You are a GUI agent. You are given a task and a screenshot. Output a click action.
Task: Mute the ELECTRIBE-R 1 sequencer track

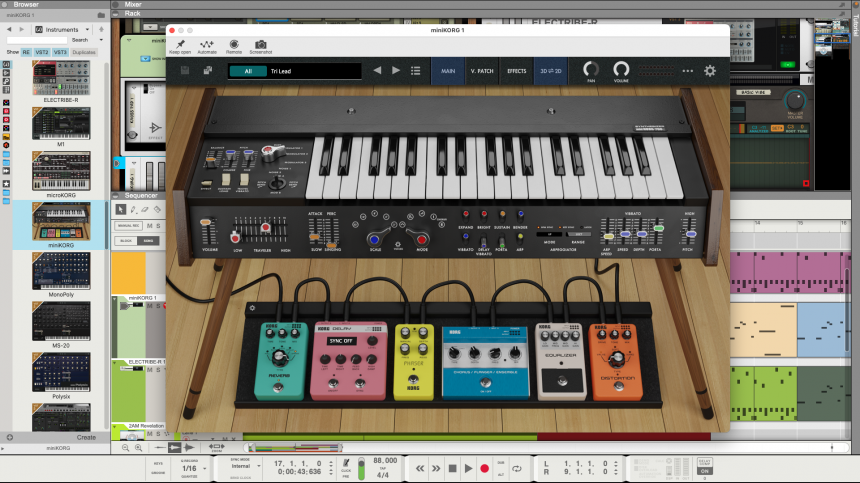(x=149, y=370)
